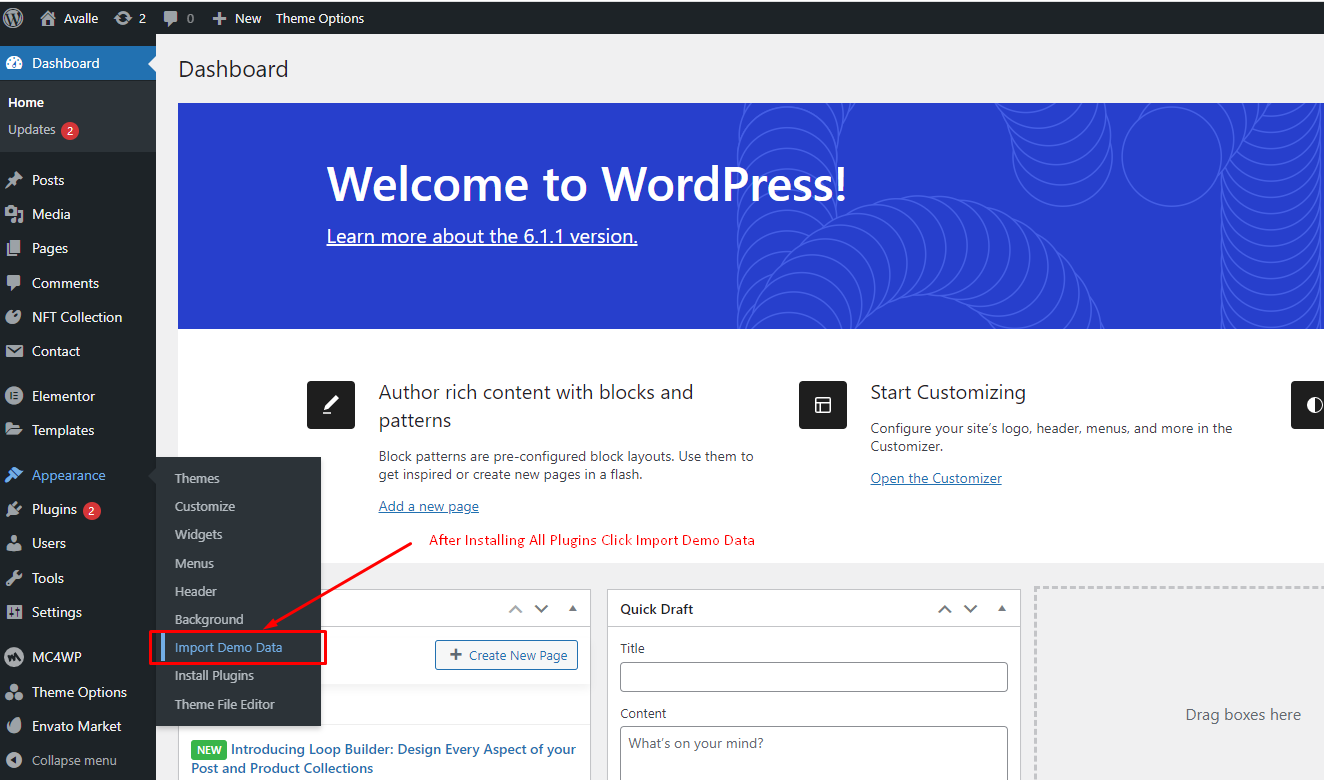Click the Open the Customizer link
This screenshot has width=1324, height=780.
(936, 478)
